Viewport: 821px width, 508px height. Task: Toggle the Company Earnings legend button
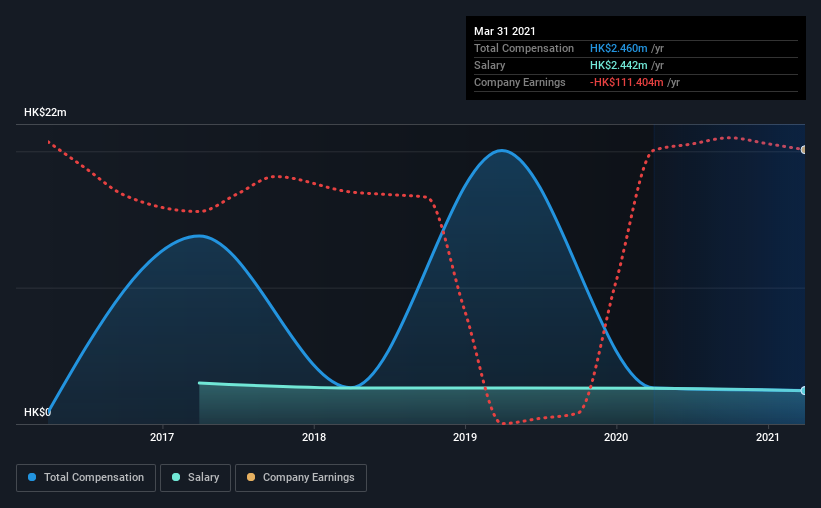coord(301,478)
